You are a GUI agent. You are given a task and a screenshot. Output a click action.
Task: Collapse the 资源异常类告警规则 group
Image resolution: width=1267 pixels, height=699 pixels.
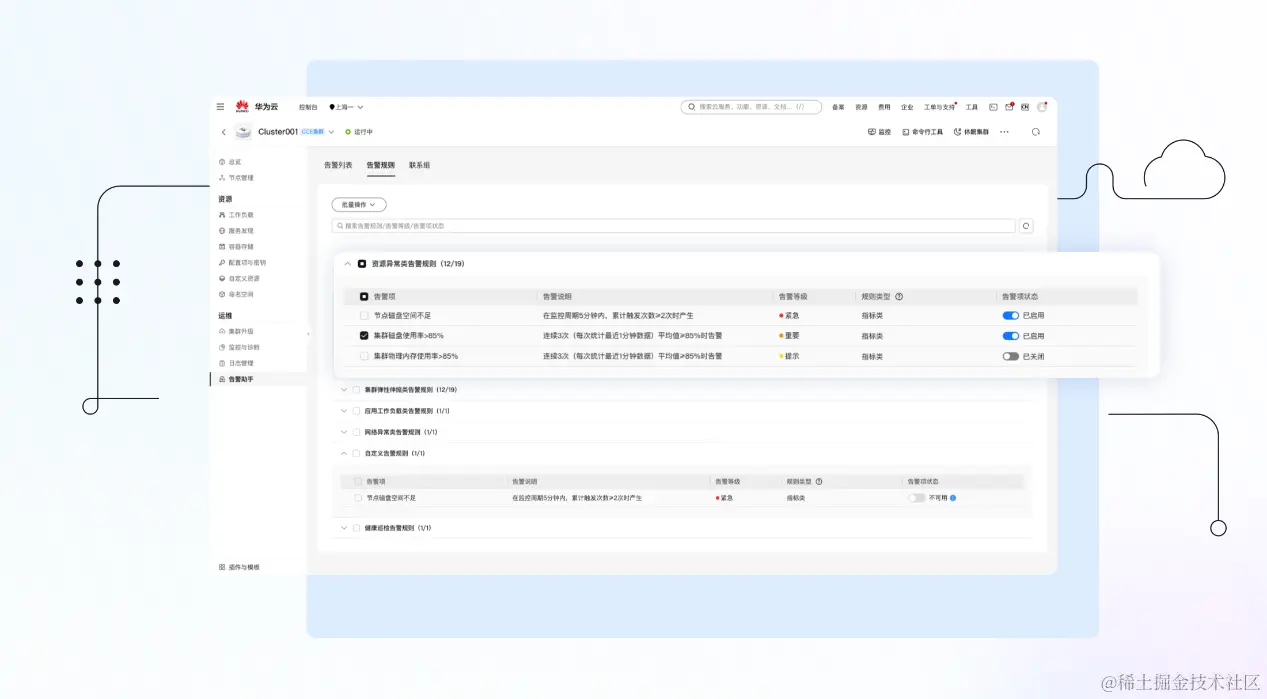pos(348,264)
